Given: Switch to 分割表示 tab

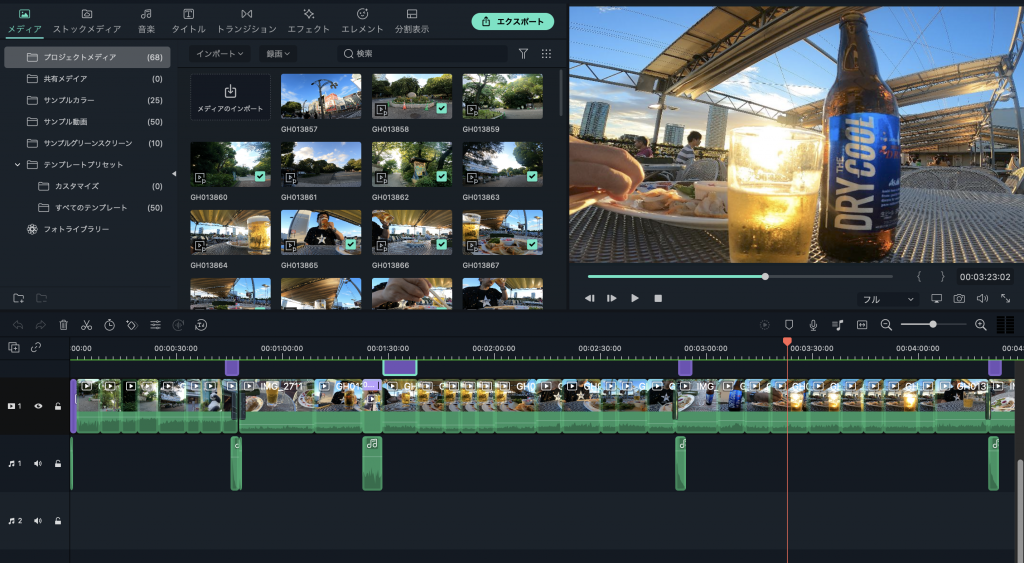Looking at the screenshot, I should 411,21.
